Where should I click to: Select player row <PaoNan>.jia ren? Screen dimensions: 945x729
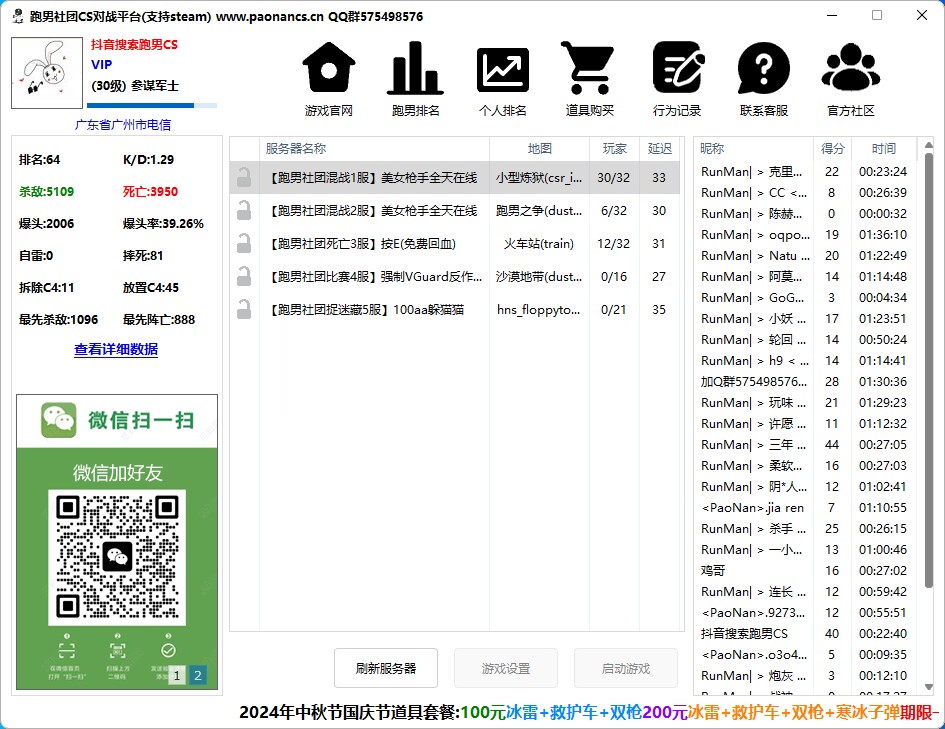805,507
